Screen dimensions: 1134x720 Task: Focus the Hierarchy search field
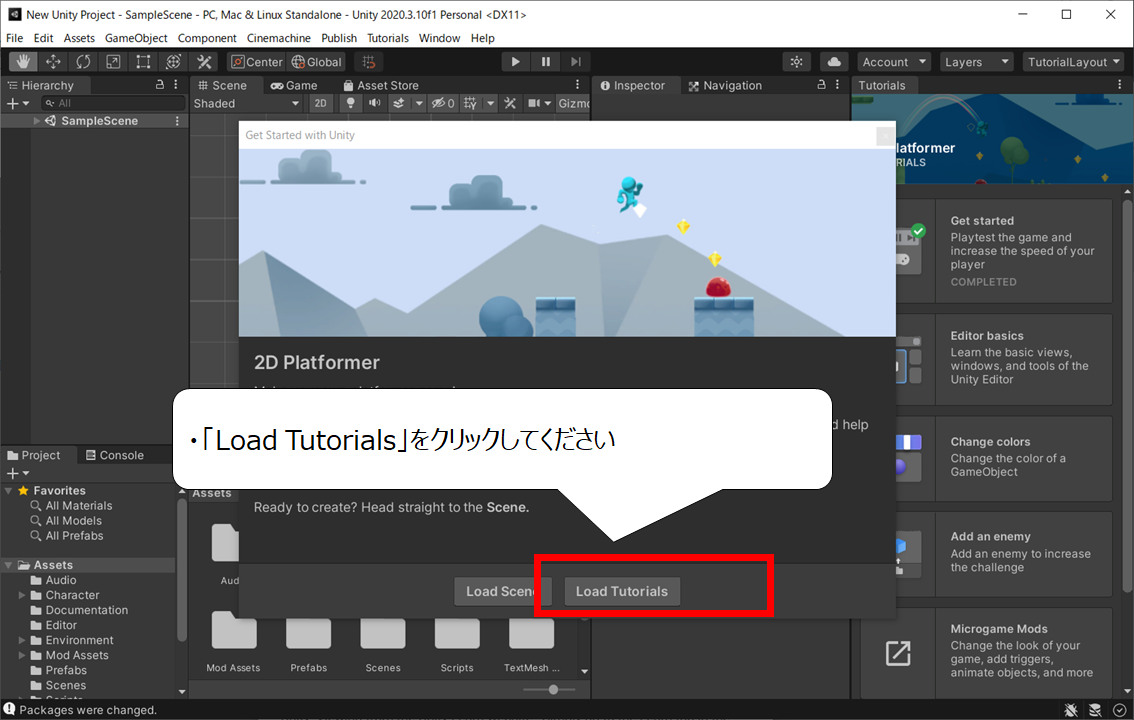point(114,103)
